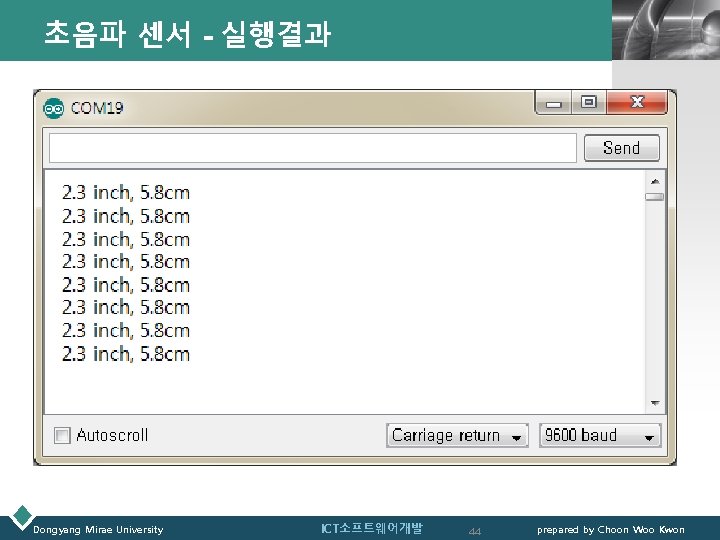Close the COM19 serial monitor window

coord(637,102)
